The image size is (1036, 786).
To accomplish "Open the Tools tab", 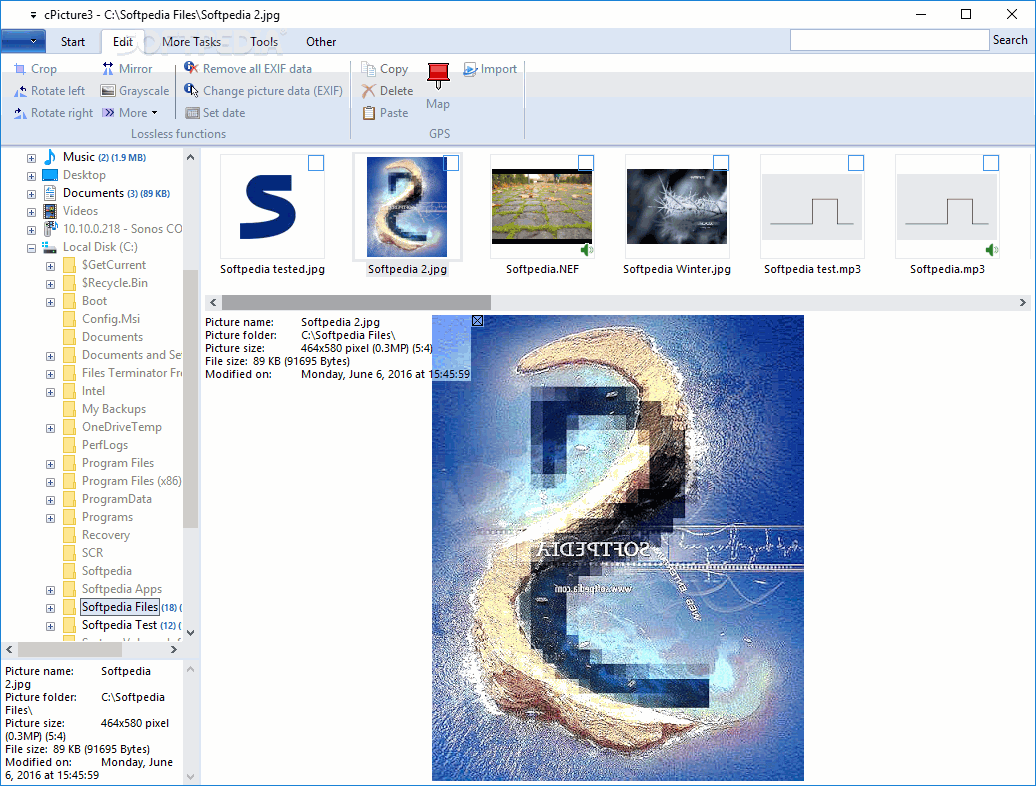I will pos(264,42).
